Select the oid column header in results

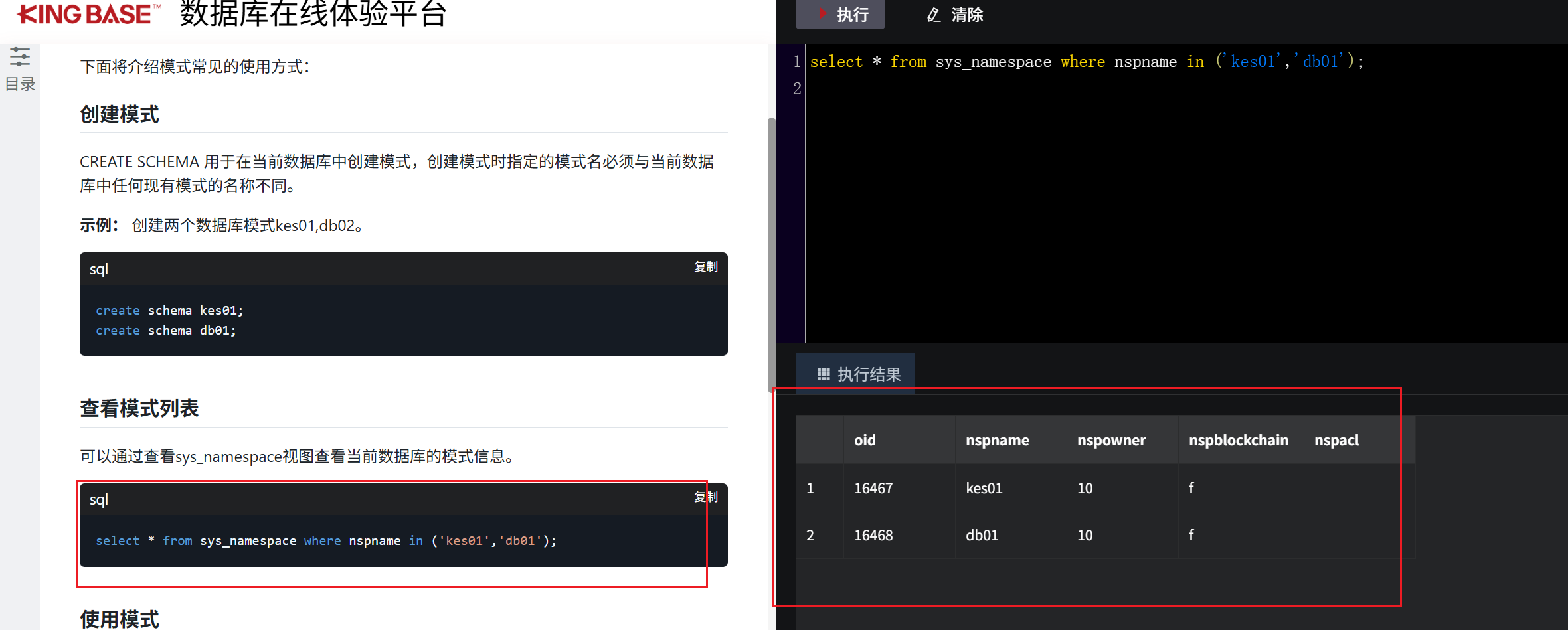(x=864, y=439)
